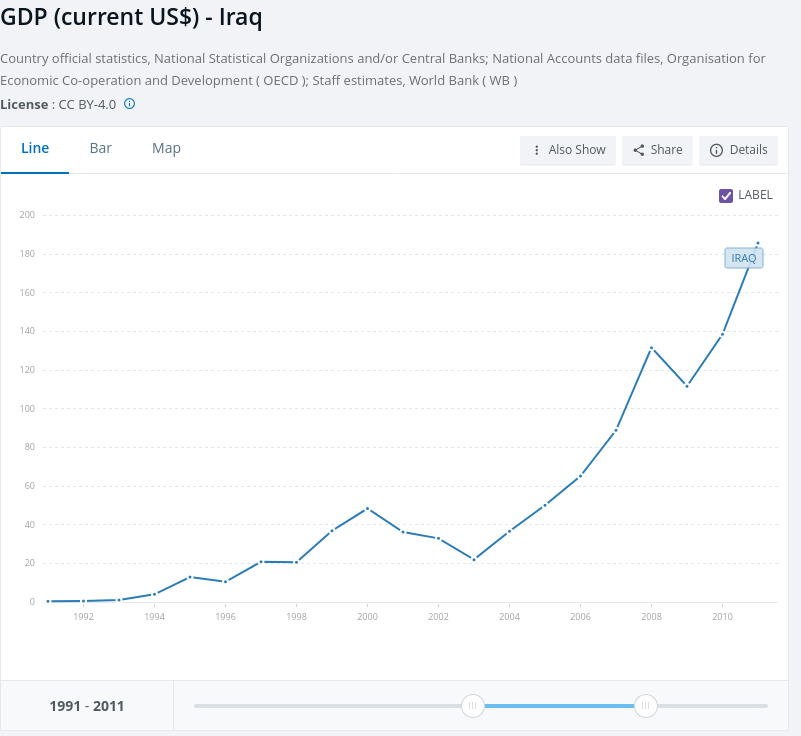The height and width of the screenshot is (736, 801).
Task: Open the Map view tab
Action: pos(166,148)
